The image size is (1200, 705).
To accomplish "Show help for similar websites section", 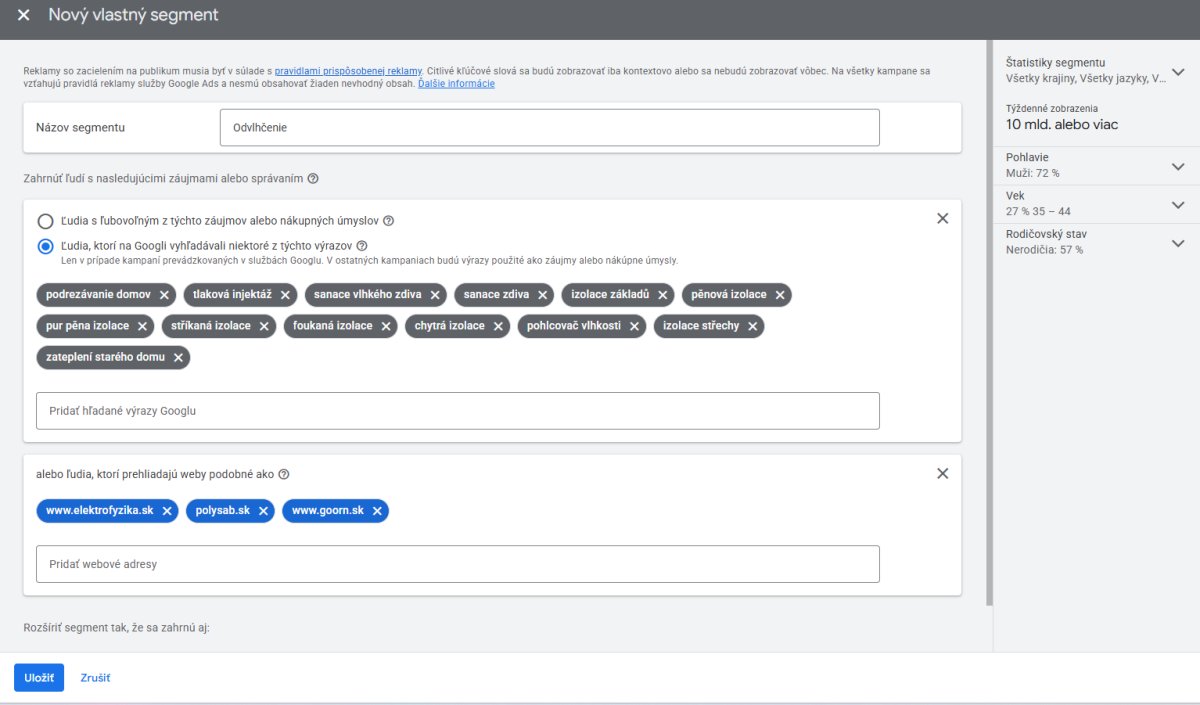I will pos(284,474).
